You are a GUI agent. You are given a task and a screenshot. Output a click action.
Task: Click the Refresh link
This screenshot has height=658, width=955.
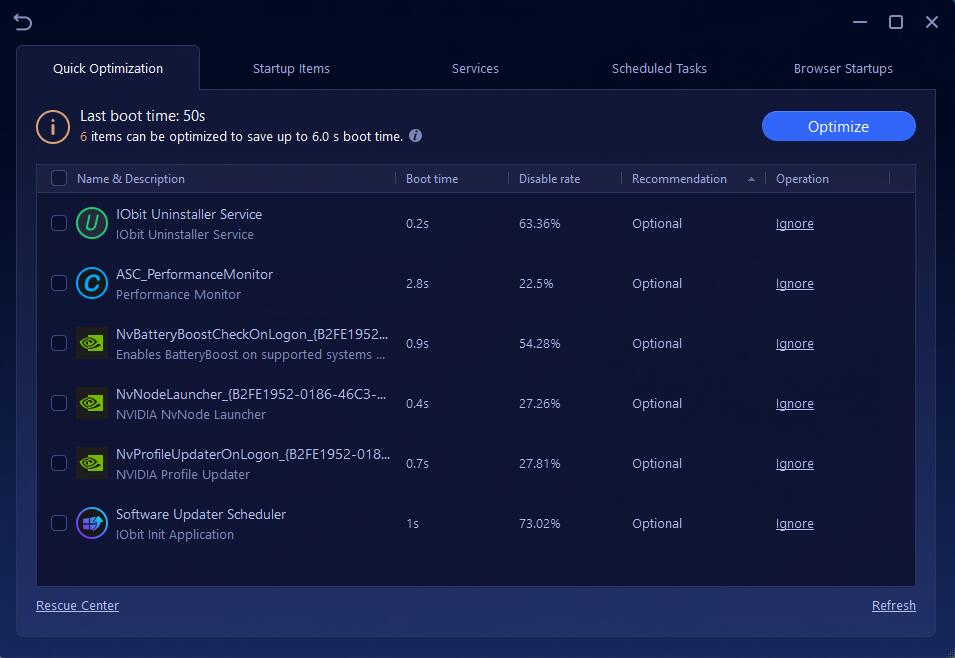[x=893, y=606]
